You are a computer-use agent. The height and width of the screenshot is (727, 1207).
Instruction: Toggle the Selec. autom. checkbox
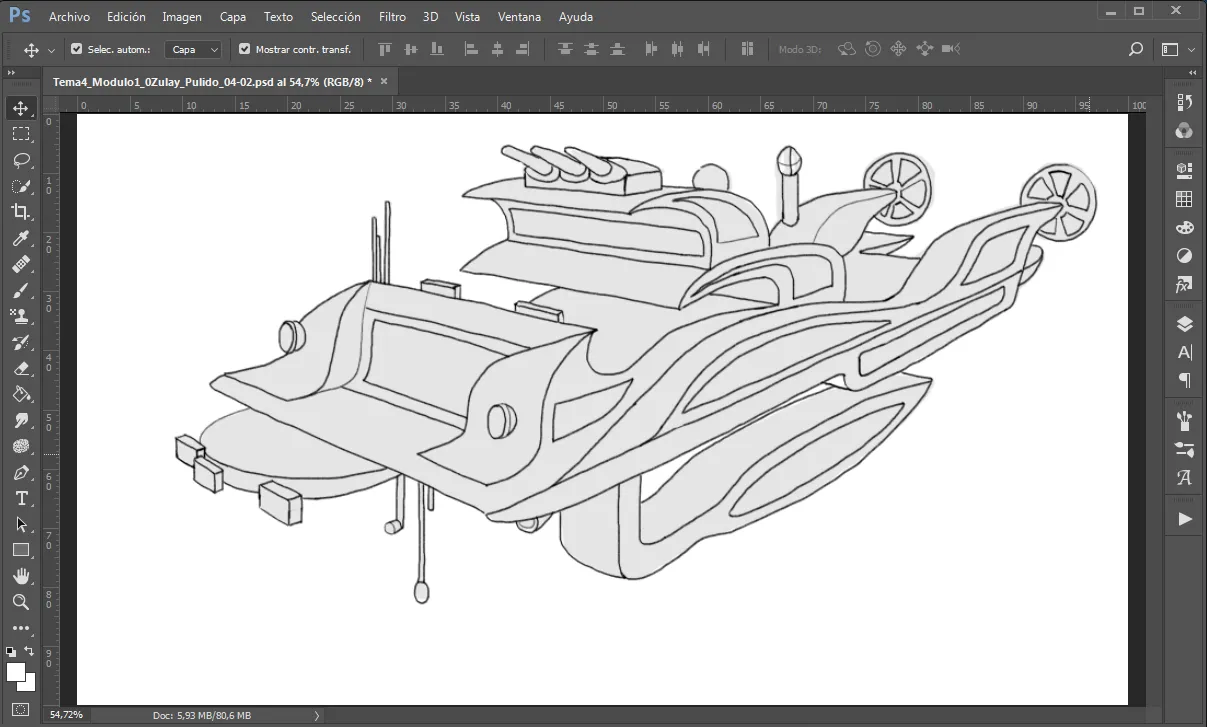click(77, 49)
